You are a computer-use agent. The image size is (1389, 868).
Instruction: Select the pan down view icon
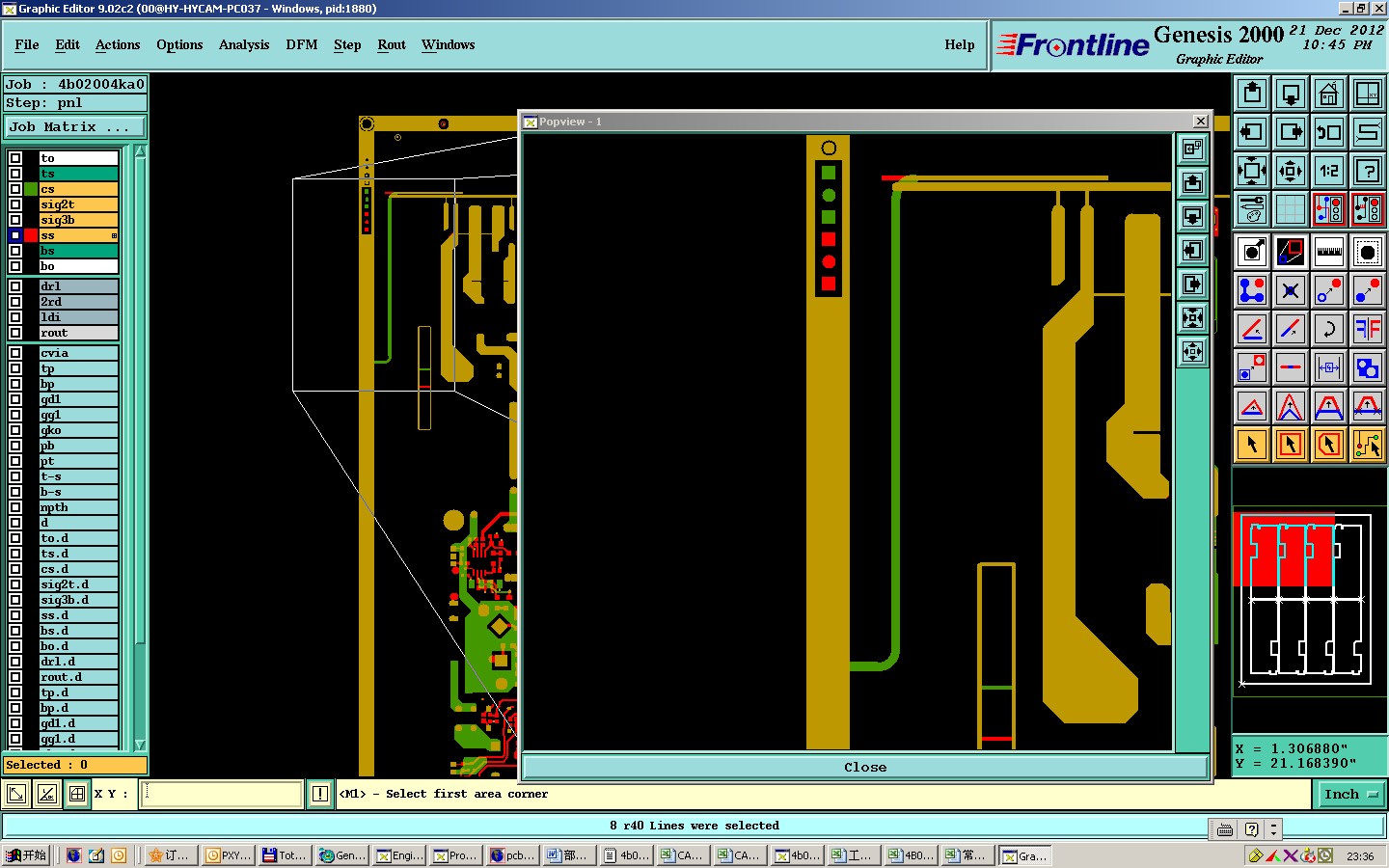1291,94
